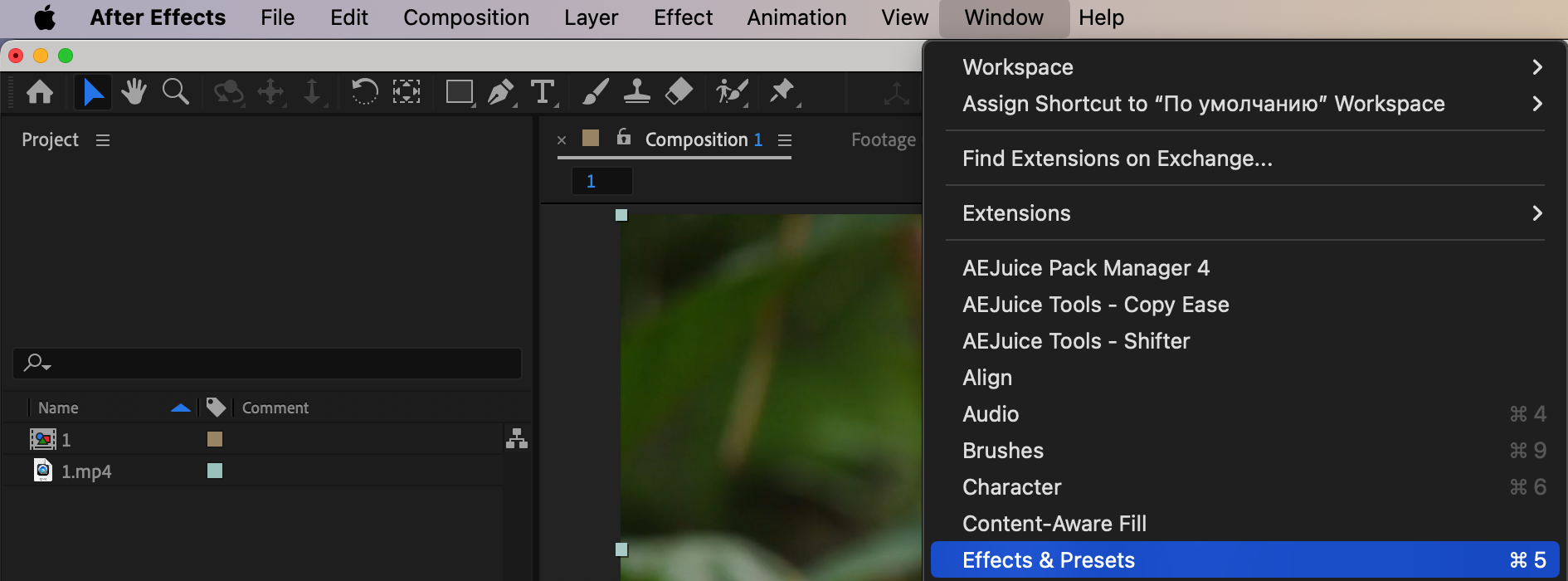Image resolution: width=1568 pixels, height=581 pixels.
Task: Toggle the Composition 1 panel lock
Action: pos(624,138)
